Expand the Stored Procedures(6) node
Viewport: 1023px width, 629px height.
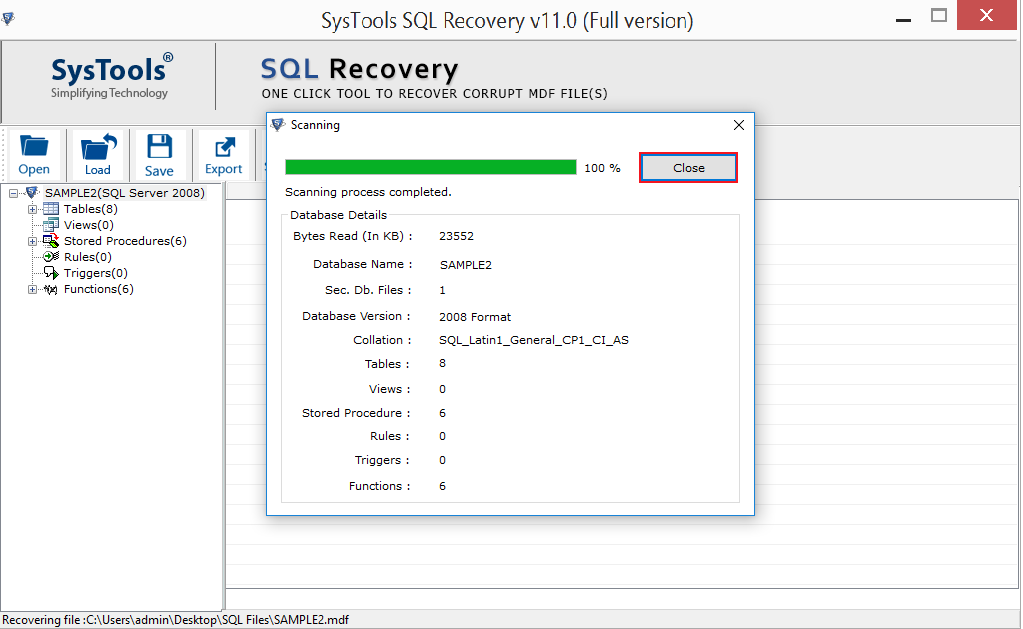click(32, 241)
